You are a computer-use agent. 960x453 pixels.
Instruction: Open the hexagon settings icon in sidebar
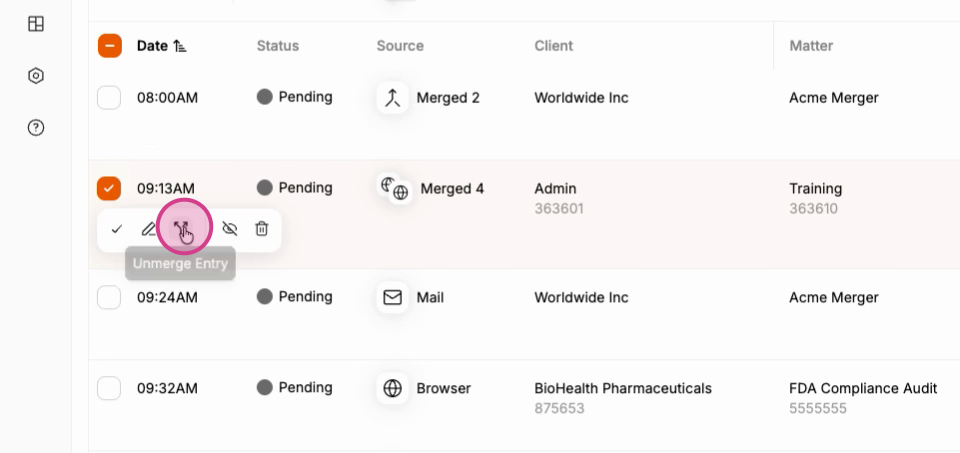(x=36, y=76)
